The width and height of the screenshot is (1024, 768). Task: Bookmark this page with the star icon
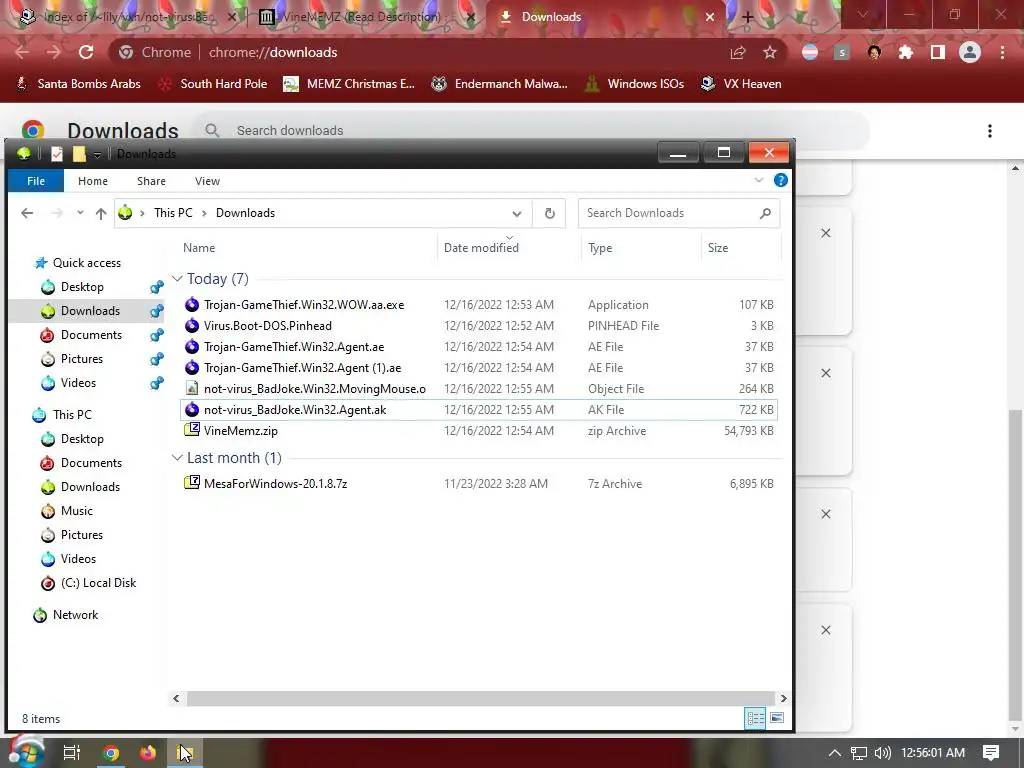[x=770, y=52]
